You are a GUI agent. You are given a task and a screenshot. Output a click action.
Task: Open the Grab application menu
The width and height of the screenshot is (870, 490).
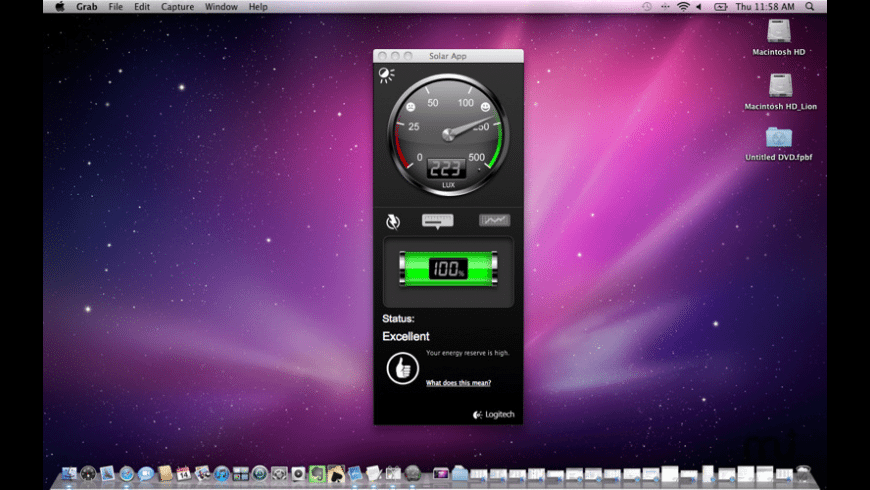[x=87, y=7]
